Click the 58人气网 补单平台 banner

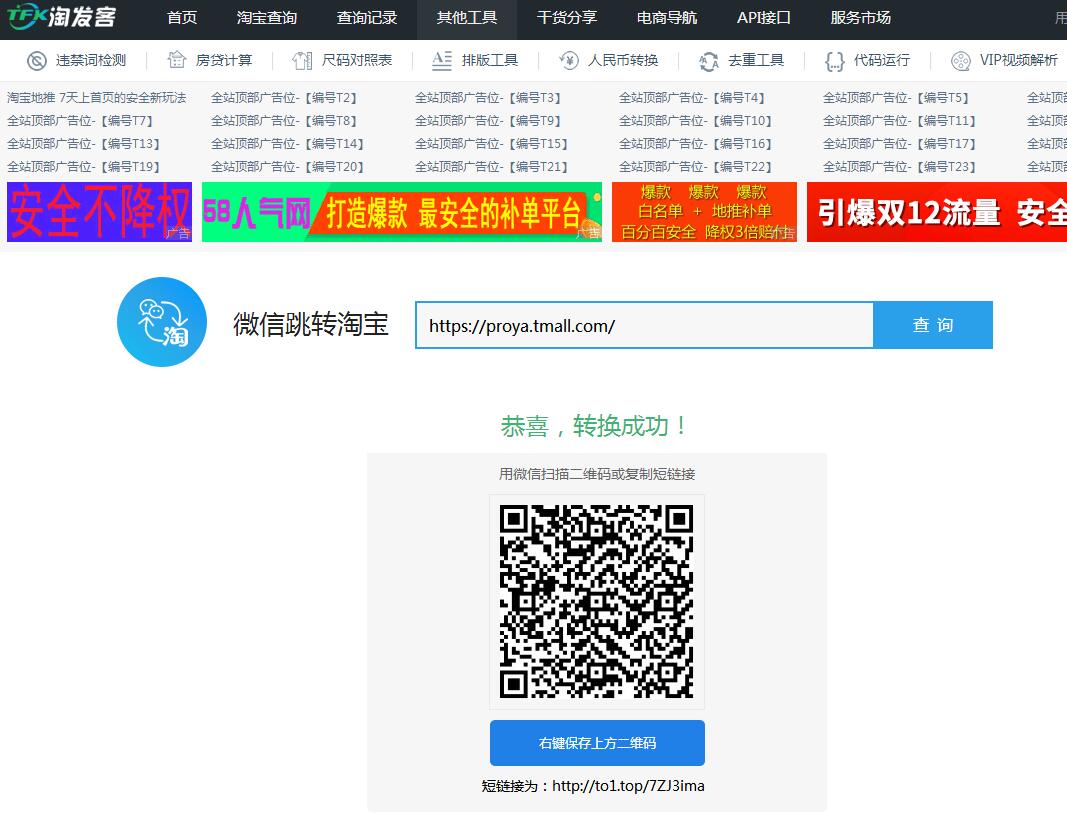401,212
